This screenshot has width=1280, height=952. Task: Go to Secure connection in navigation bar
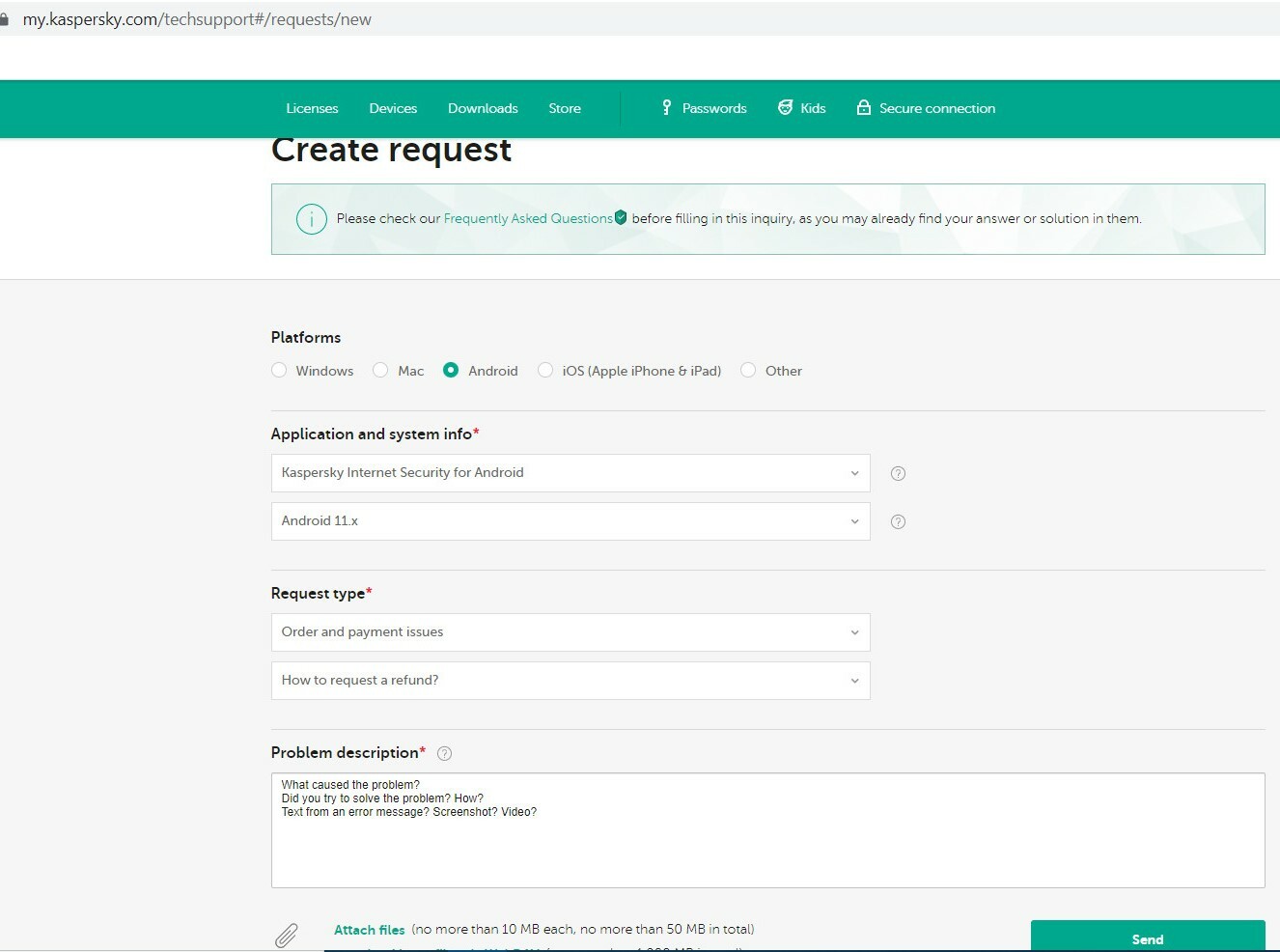point(937,108)
